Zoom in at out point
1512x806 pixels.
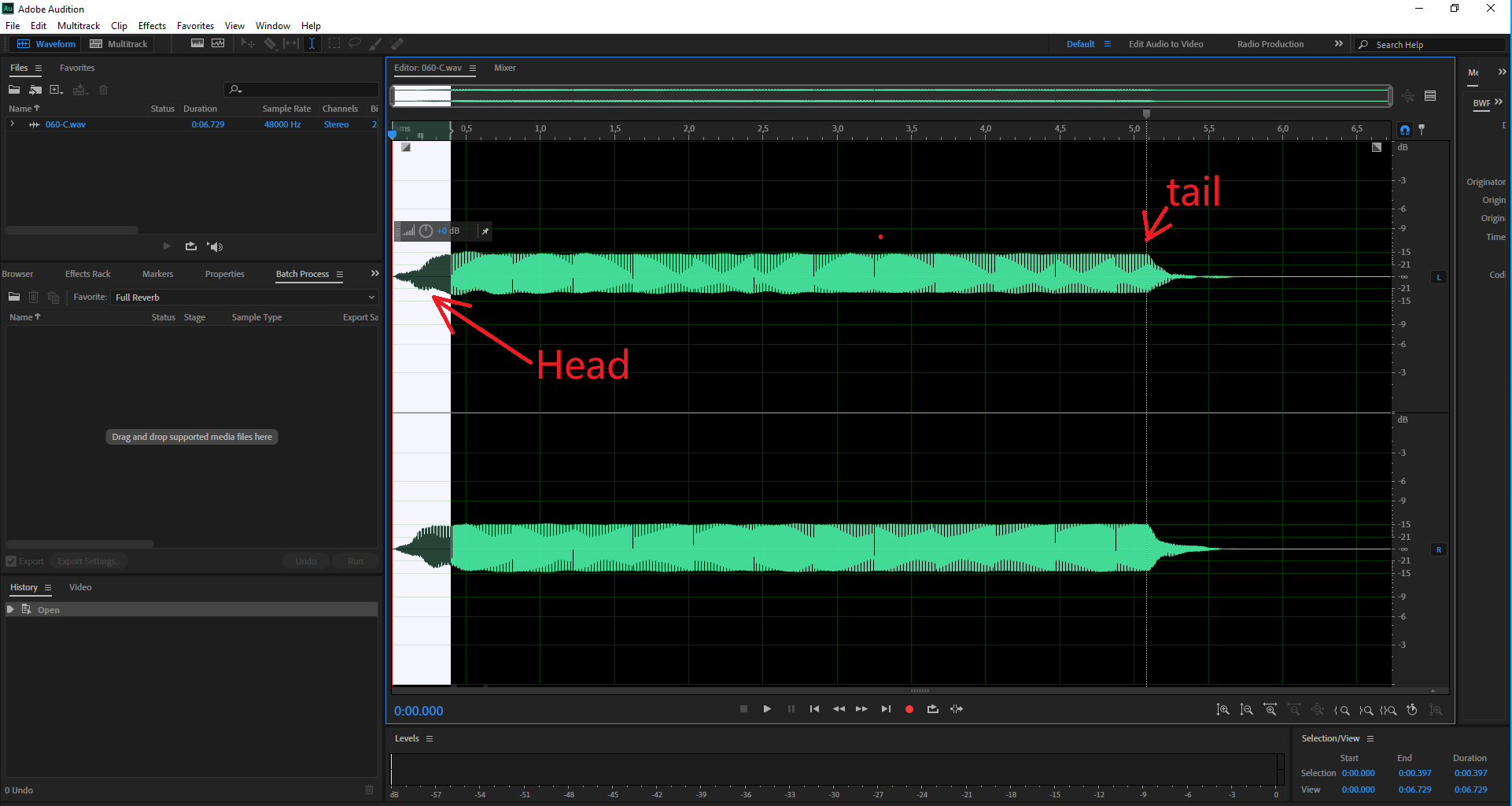coord(1366,710)
